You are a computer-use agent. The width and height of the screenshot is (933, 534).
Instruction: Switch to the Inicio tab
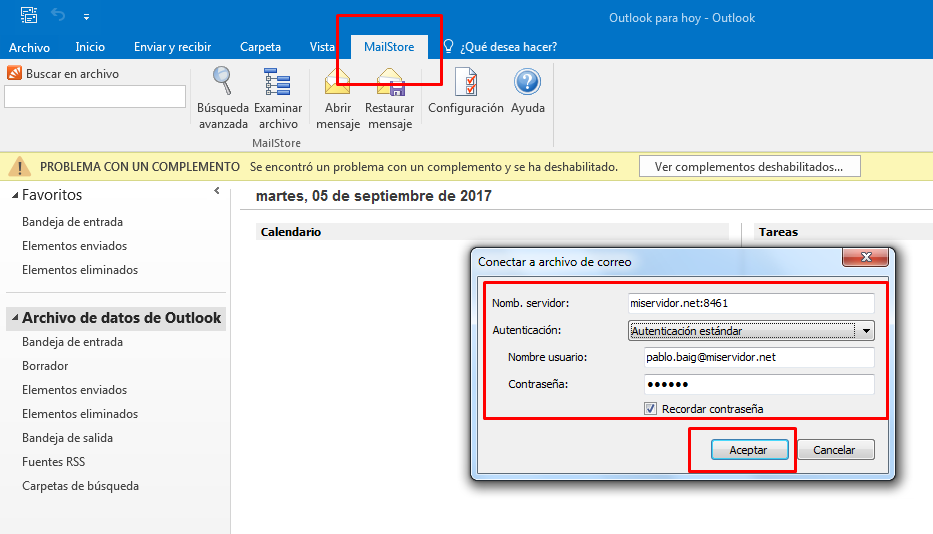(90, 46)
